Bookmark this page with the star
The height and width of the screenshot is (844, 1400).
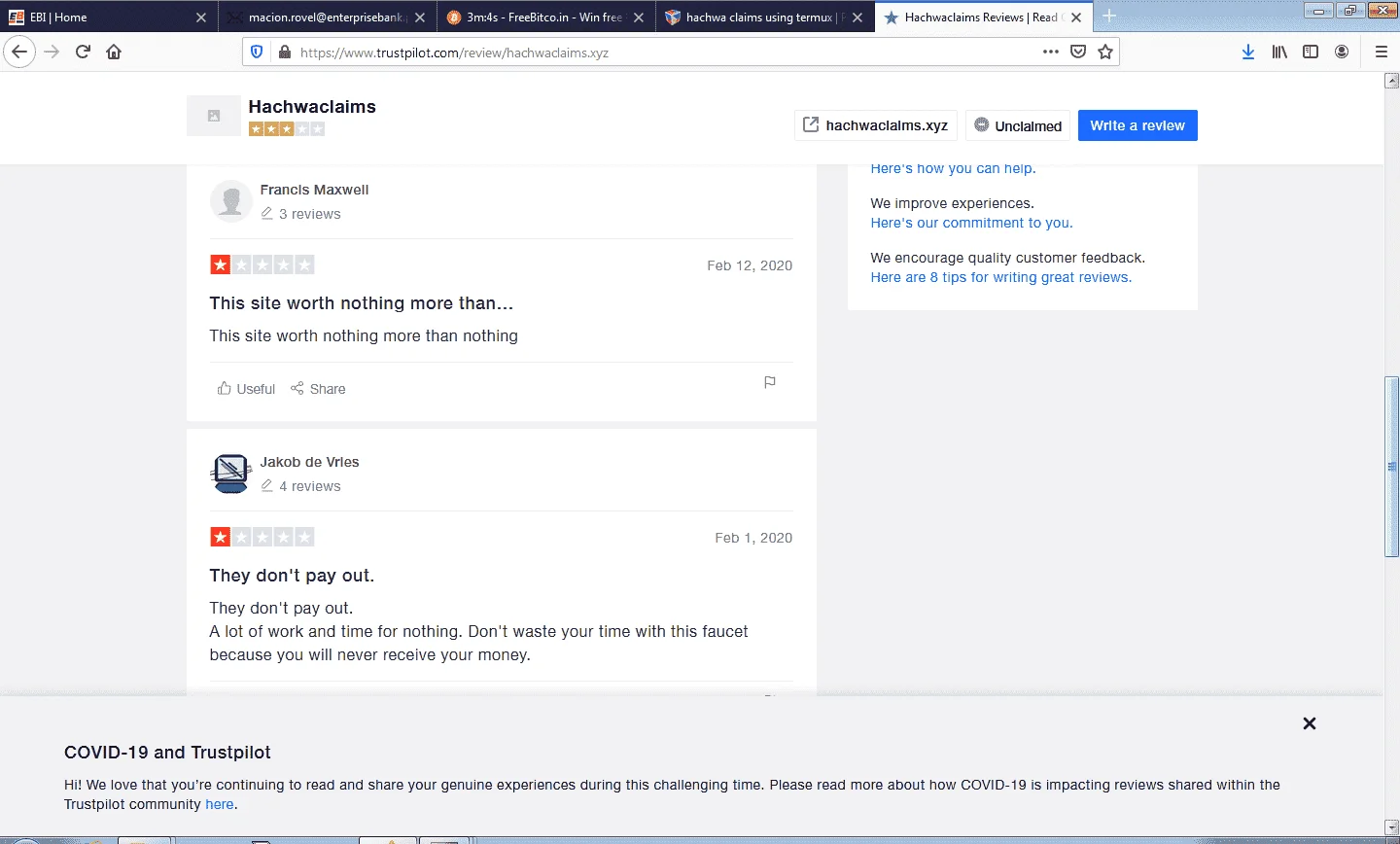[x=1105, y=52]
